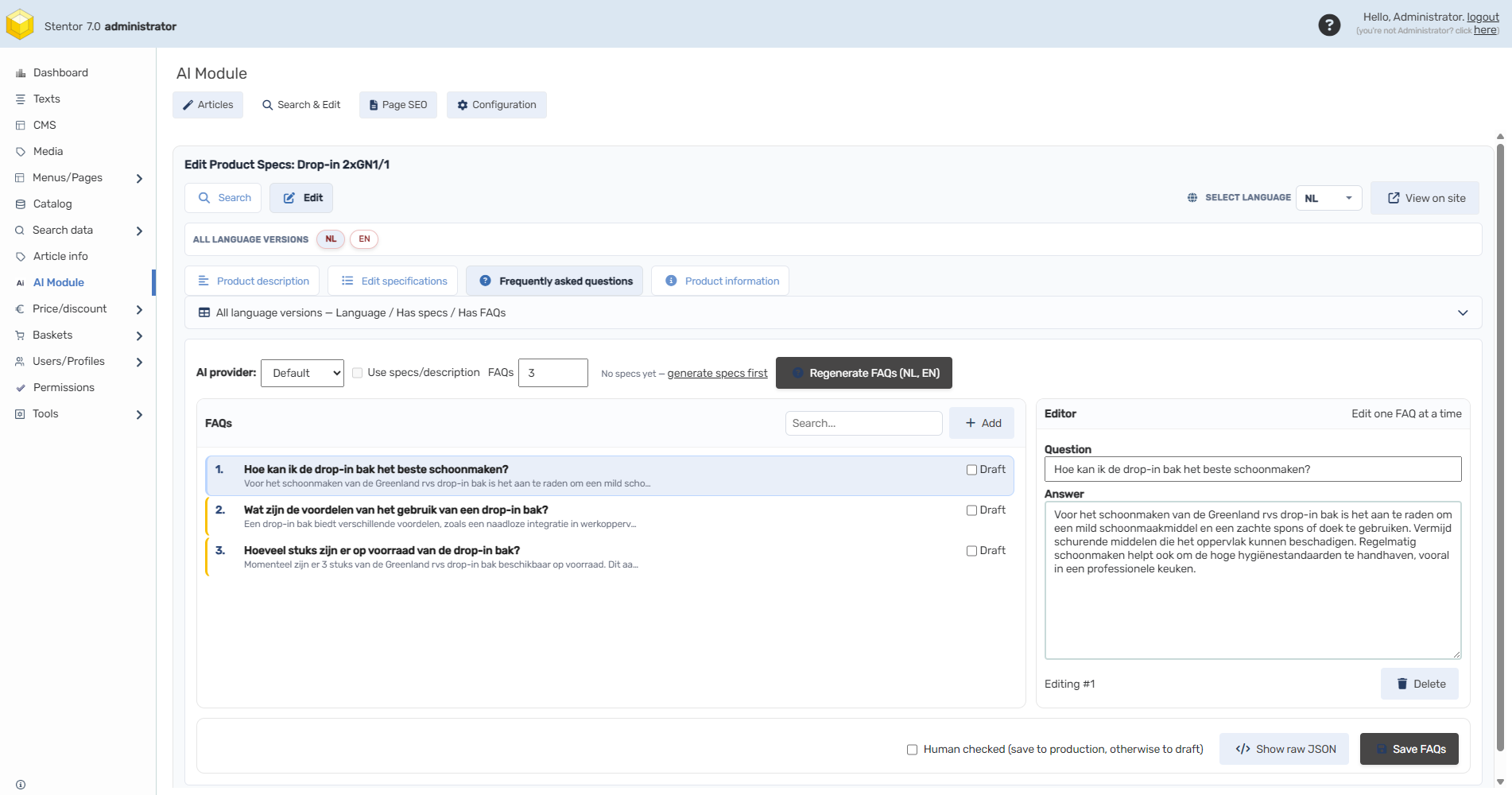Switch to the Articles tab

pos(207,105)
